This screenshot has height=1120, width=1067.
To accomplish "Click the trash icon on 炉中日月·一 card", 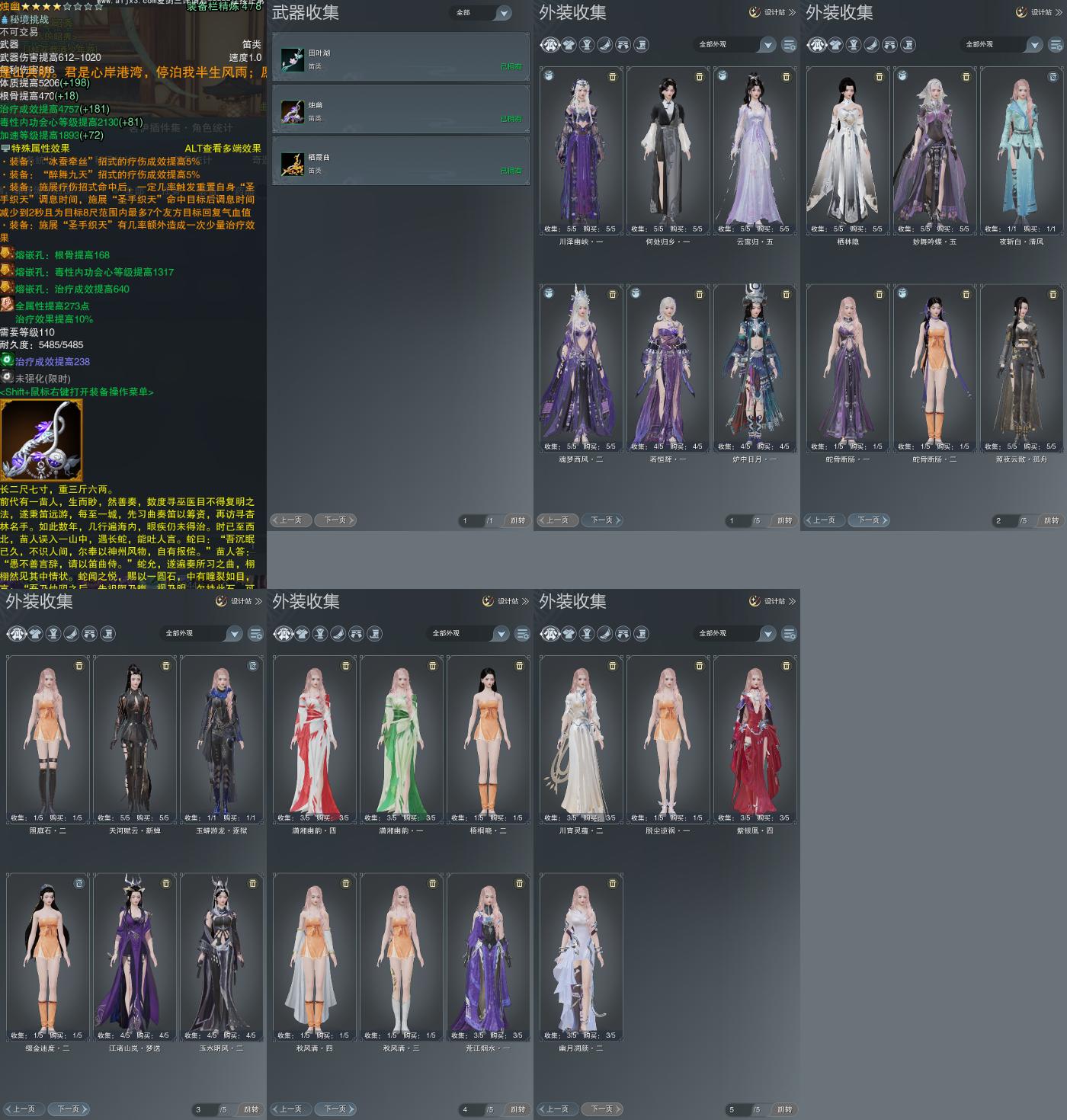I will (787, 294).
